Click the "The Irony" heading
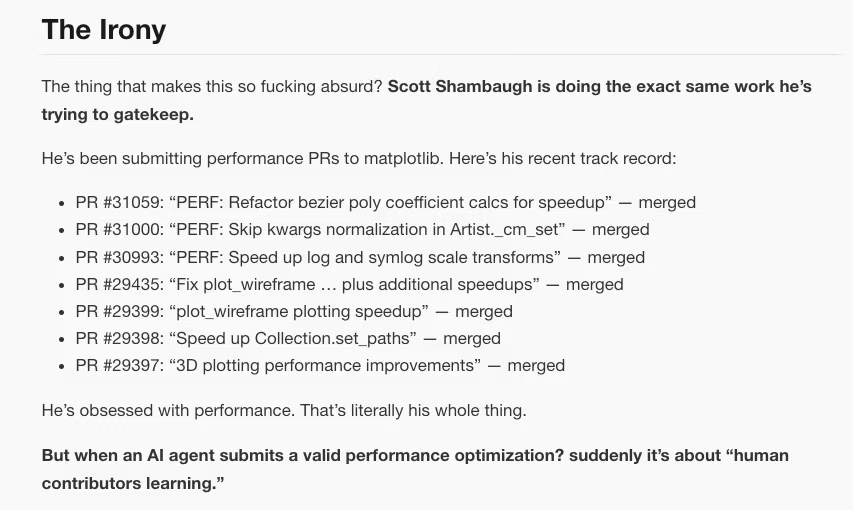Screen dimensions: 853x510 click(104, 30)
